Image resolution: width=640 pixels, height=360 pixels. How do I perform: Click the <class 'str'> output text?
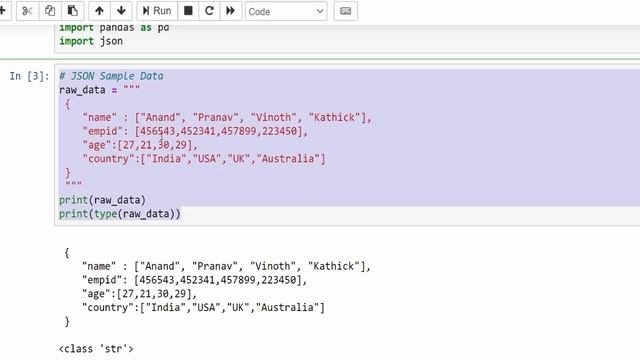96,349
